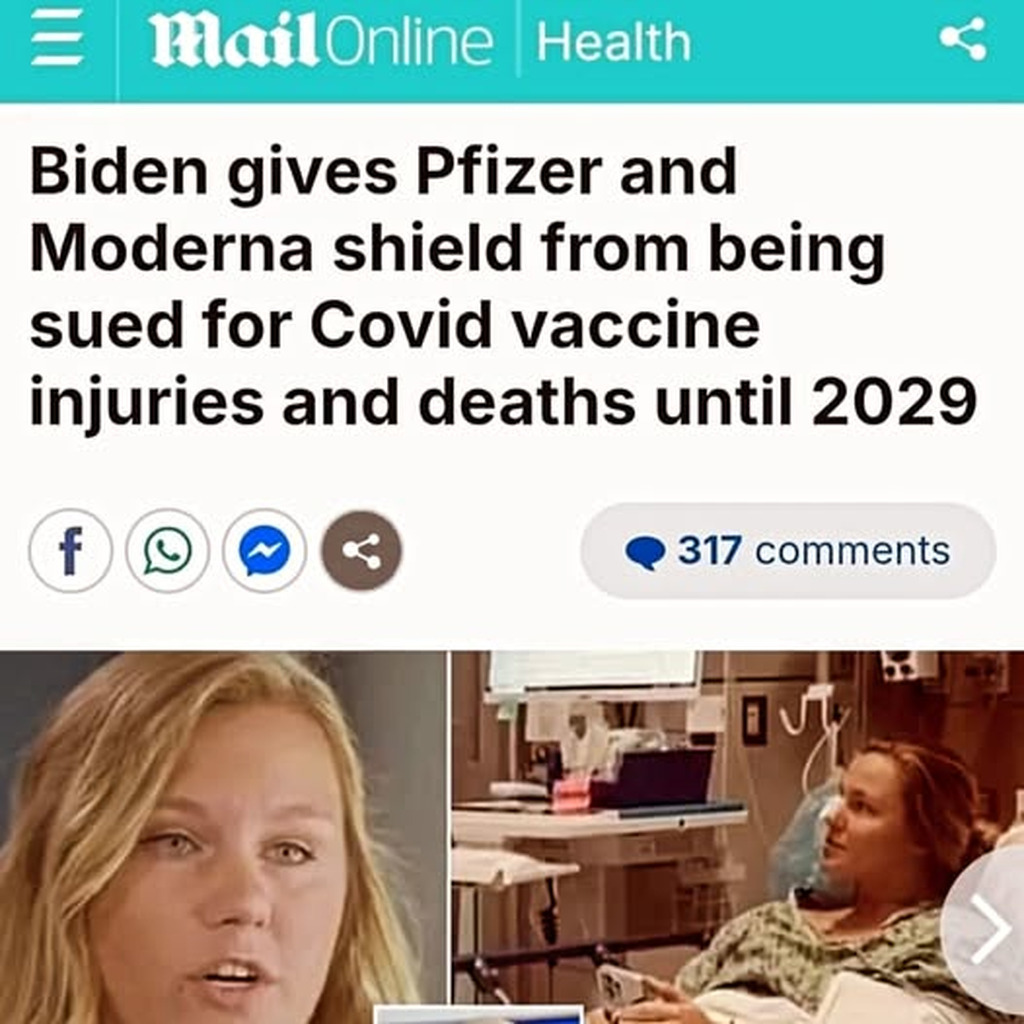Open the brown share options button
1024x1024 pixels.
click(x=361, y=551)
